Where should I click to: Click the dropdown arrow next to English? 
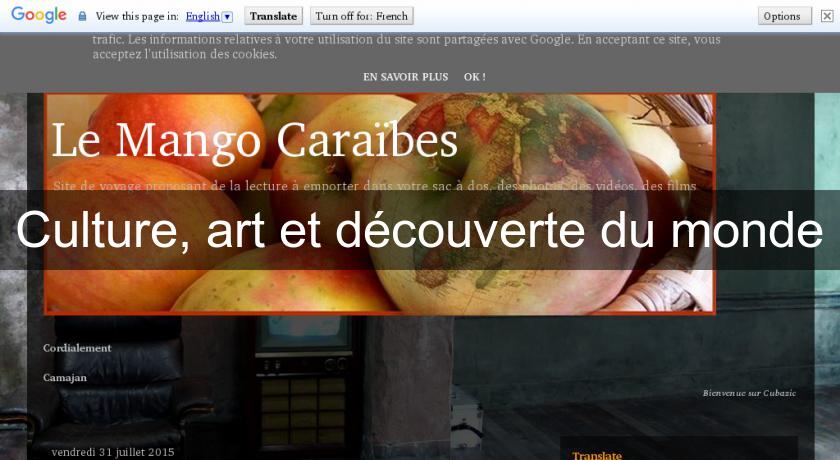(x=227, y=17)
